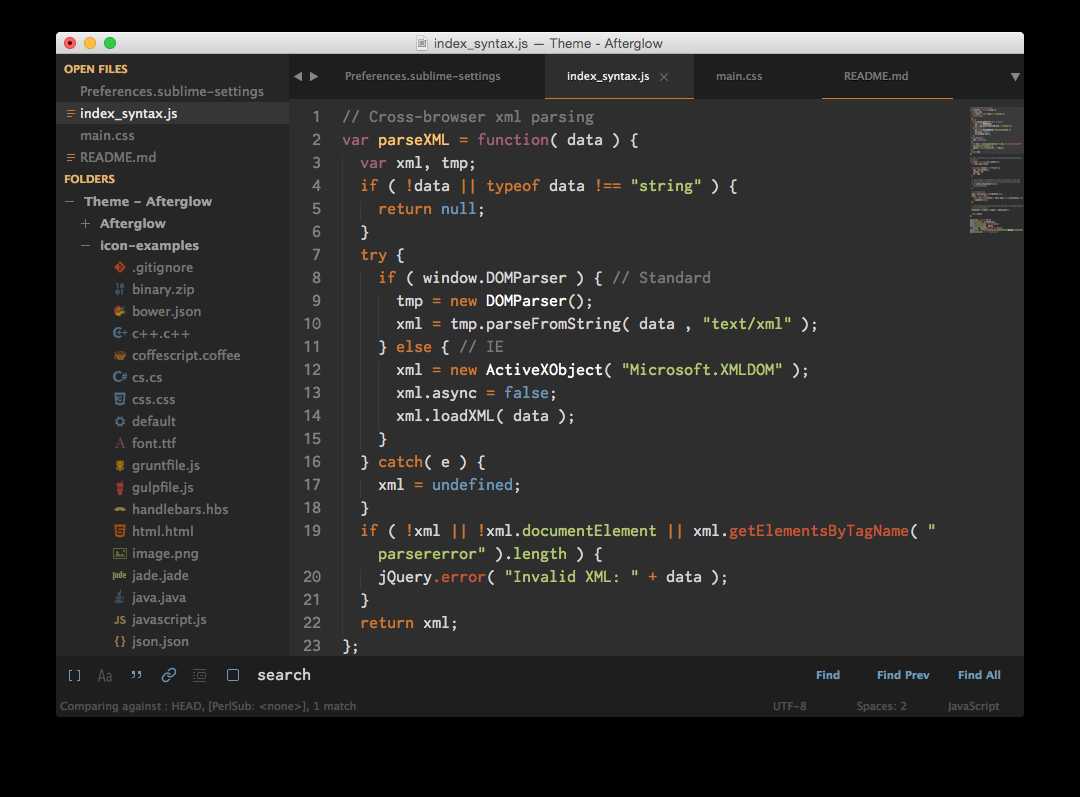The image size is (1080, 797).
Task: Click the Find All button
Action: (979, 675)
